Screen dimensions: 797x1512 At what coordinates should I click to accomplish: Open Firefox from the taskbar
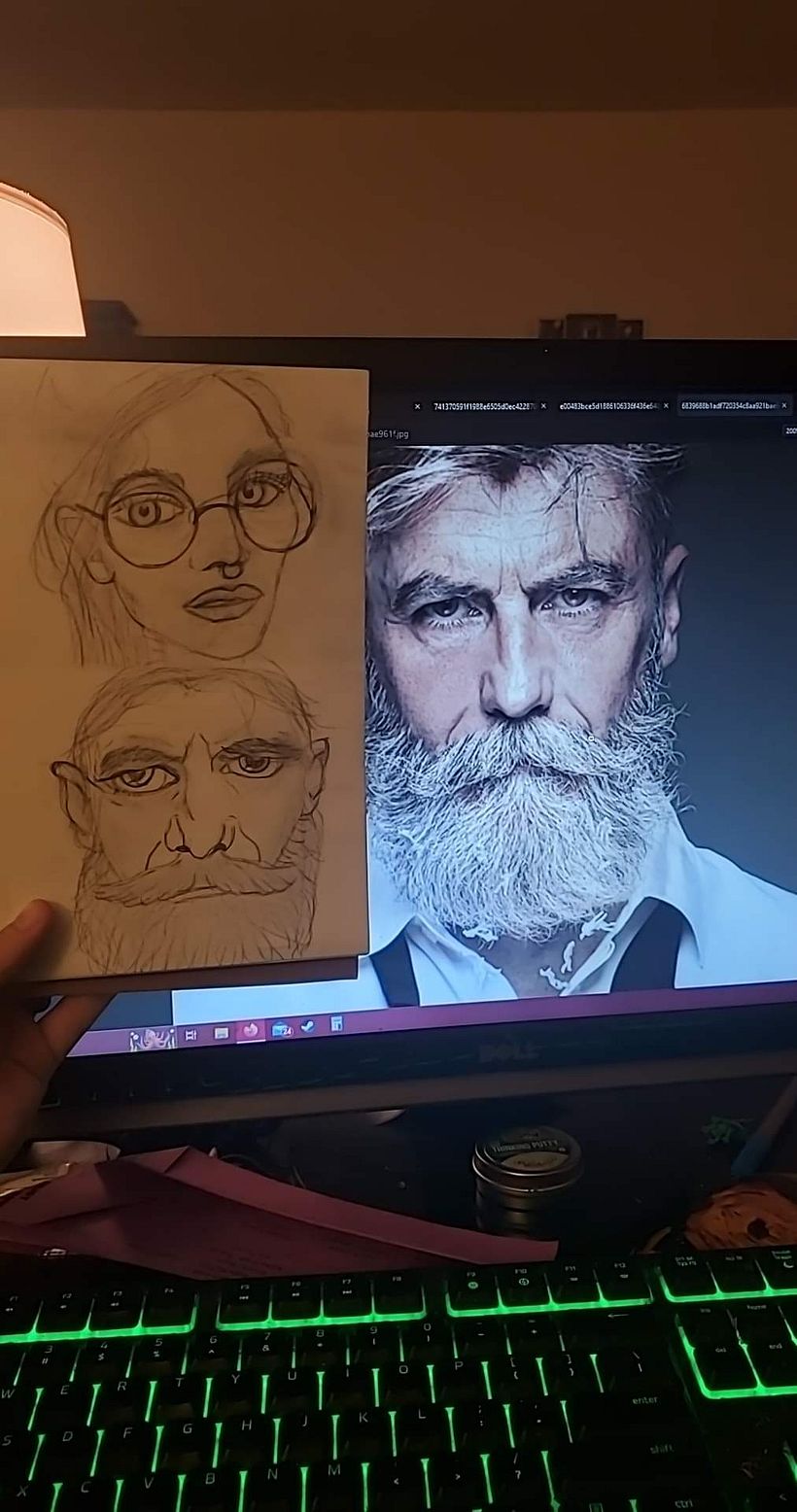[251, 1030]
